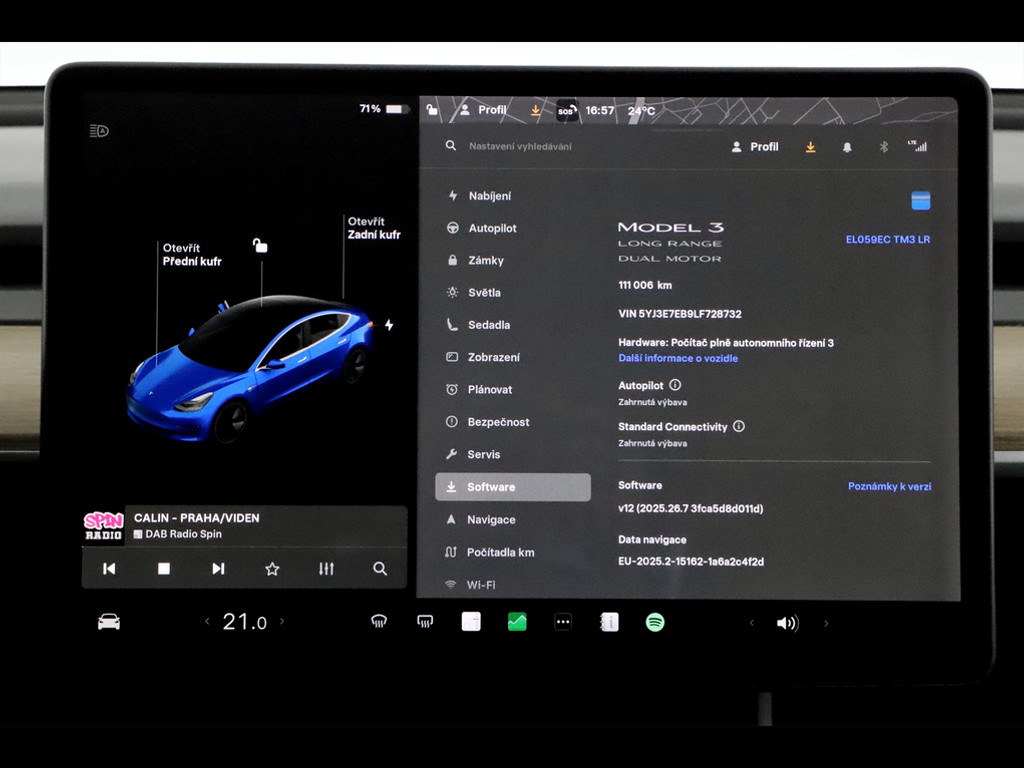Tap the blue card icon above the vehicle name
The height and width of the screenshot is (768, 1024).
[x=921, y=200]
